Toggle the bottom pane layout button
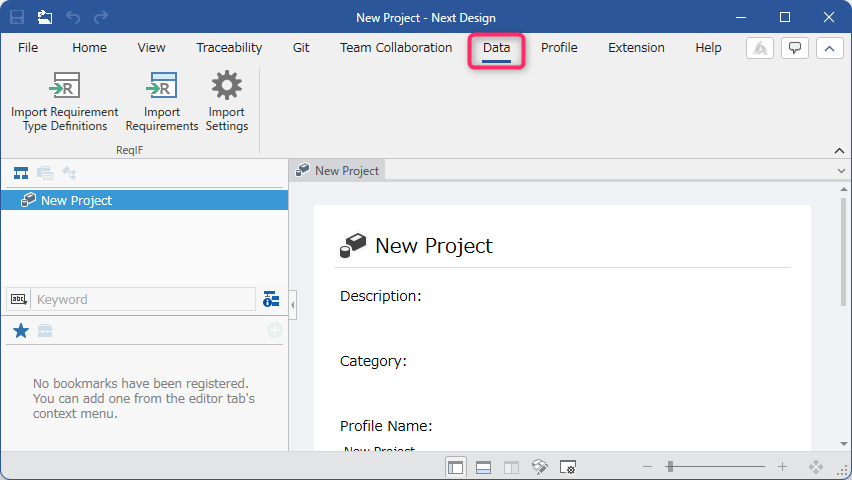 pyautogui.click(x=483, y=467)
